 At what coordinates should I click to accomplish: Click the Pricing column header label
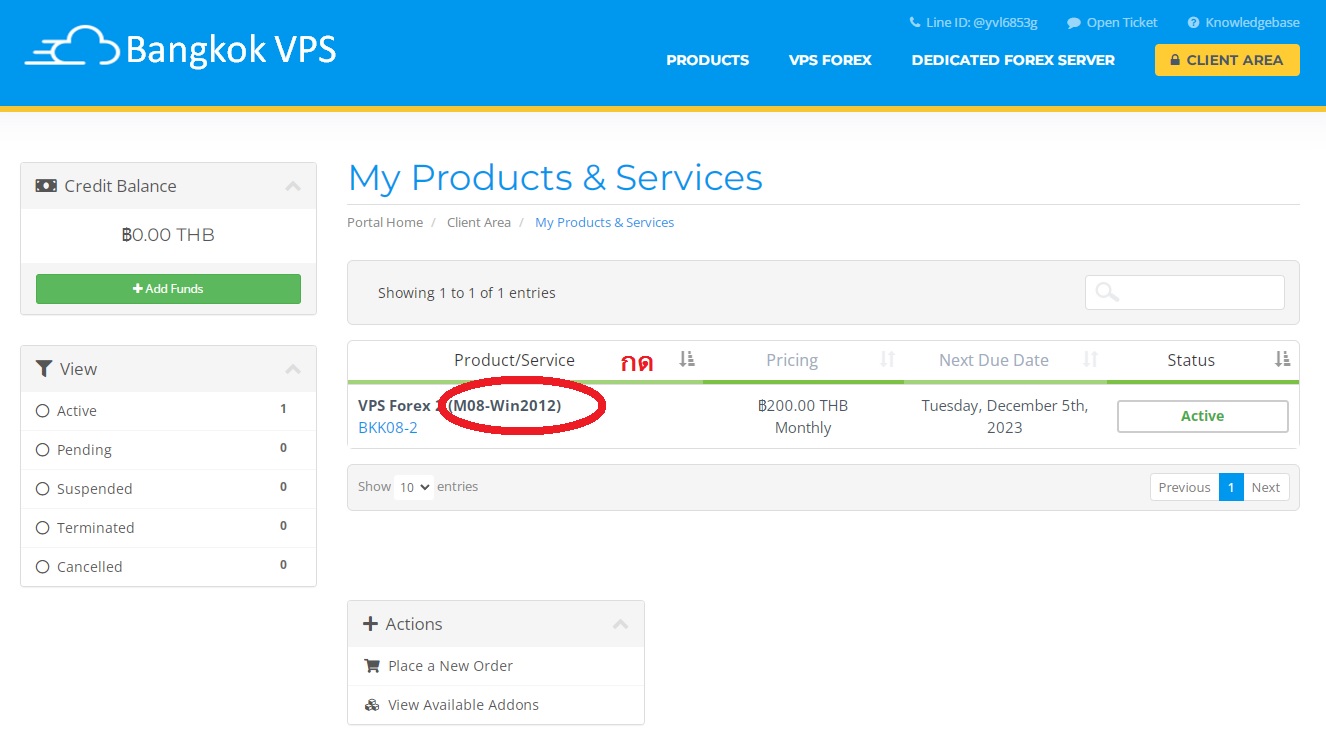792,360
